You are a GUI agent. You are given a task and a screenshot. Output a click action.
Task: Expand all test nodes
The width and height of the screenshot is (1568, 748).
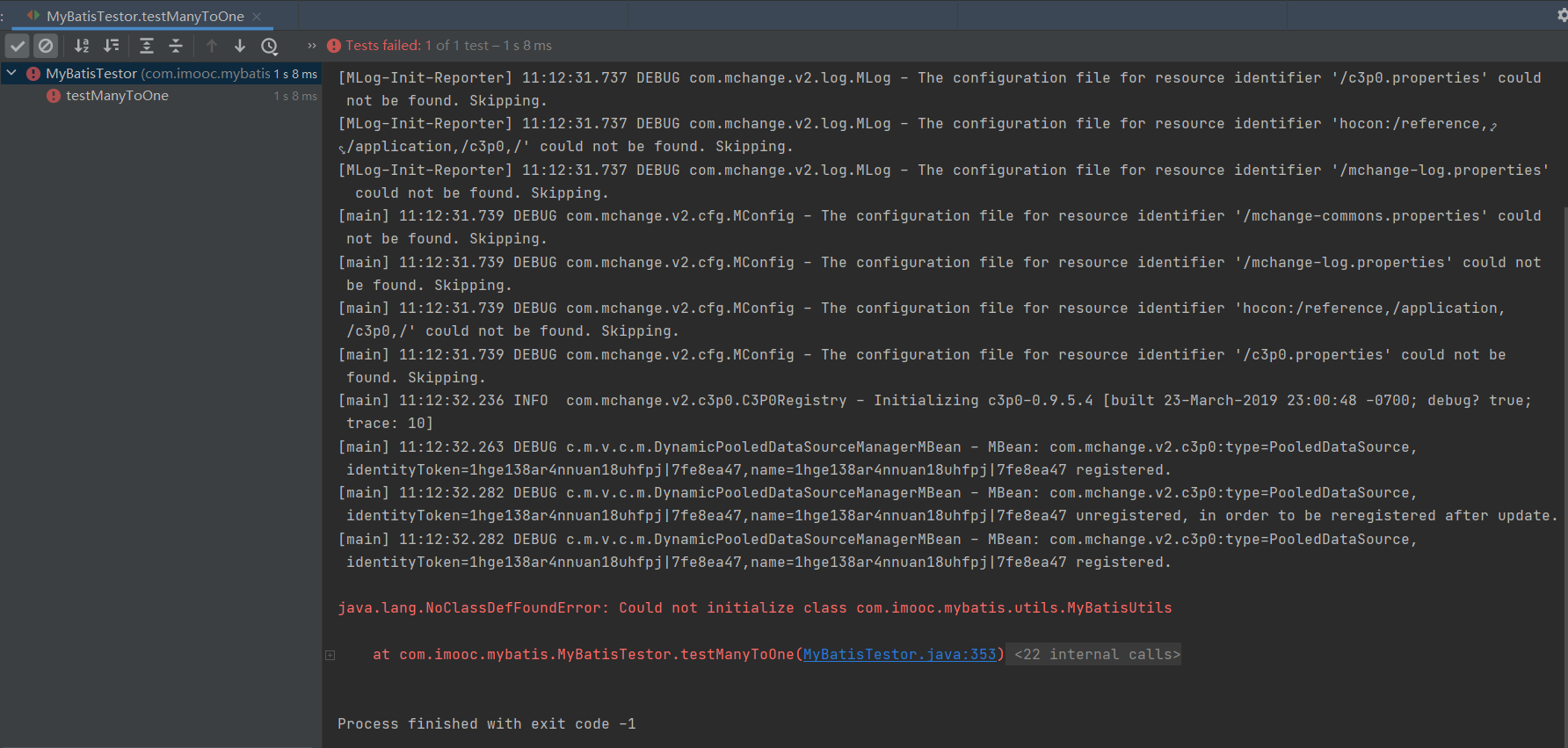tap(147, 46)
